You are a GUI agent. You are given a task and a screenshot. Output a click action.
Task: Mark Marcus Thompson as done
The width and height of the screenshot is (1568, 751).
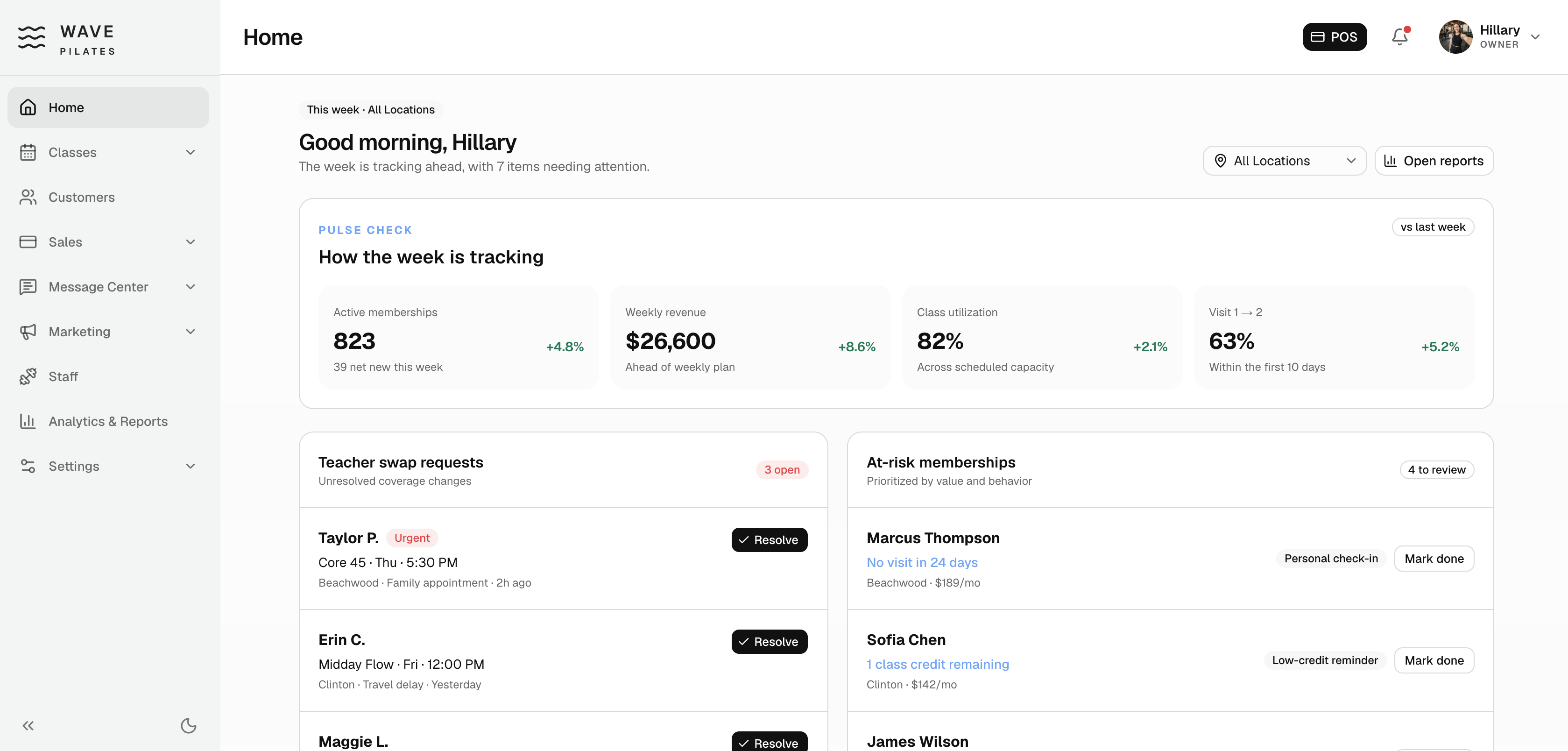pos(1434,559)
